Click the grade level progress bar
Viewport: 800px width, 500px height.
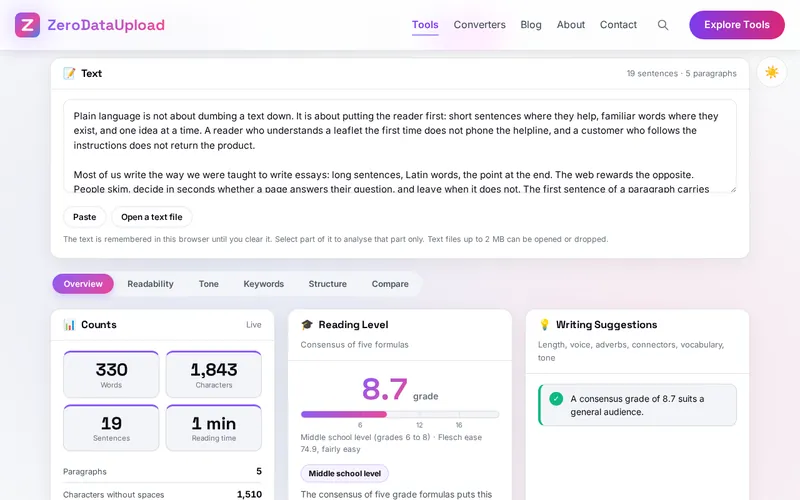[399, 414]
